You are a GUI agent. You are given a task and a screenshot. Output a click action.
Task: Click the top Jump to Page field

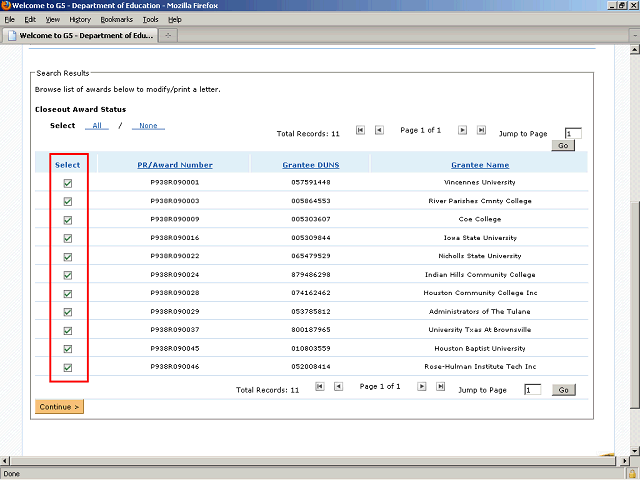[572, 133]
